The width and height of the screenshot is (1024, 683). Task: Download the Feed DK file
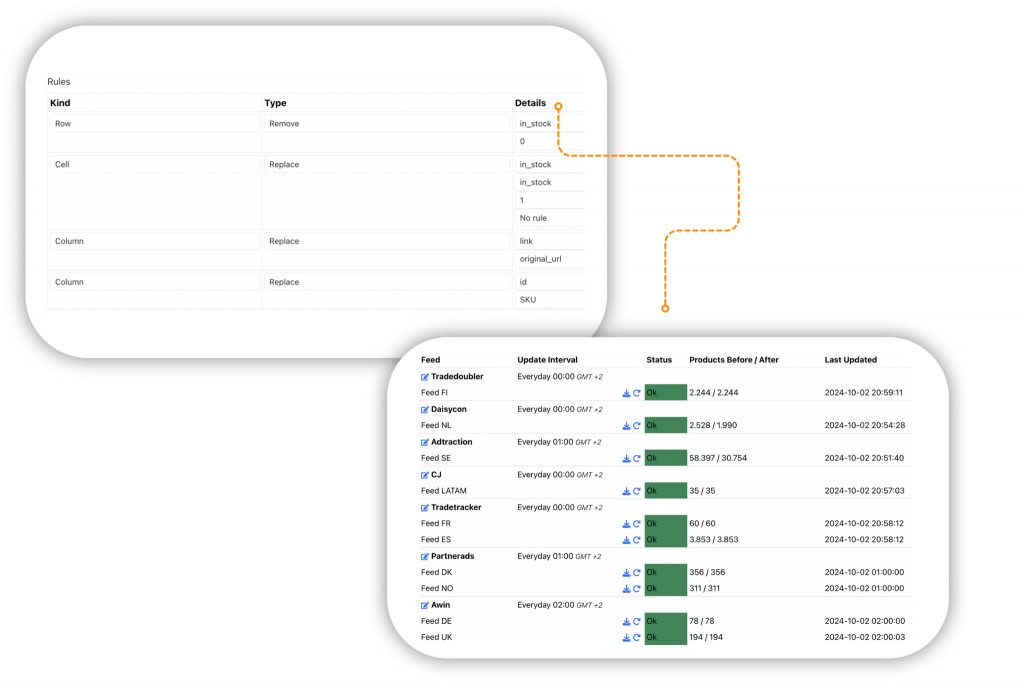[626, 573]
